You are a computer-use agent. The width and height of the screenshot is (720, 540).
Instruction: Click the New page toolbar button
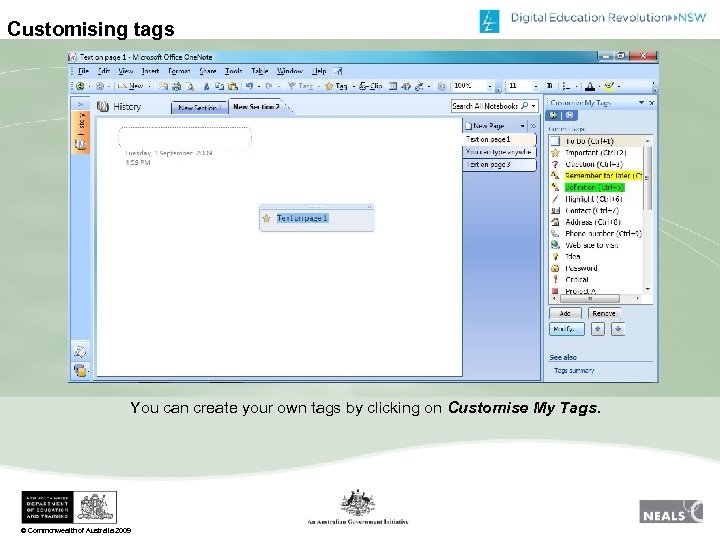(x=130, y=86)
